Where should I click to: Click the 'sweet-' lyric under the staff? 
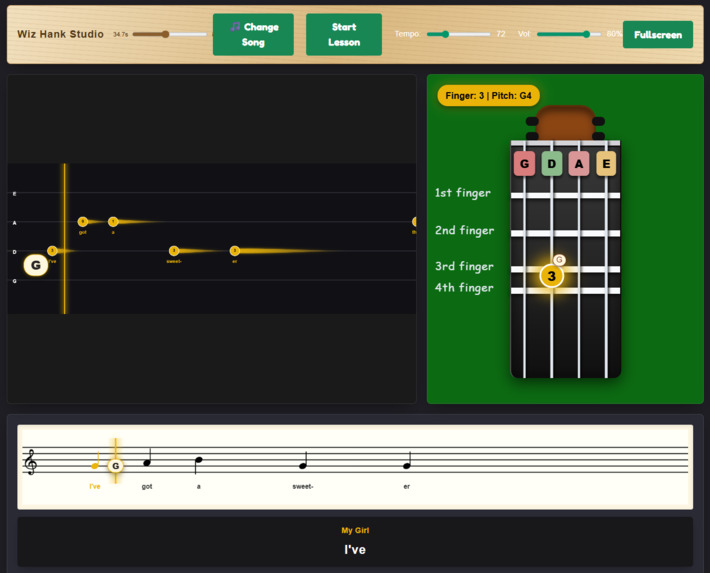pos(302,486)
